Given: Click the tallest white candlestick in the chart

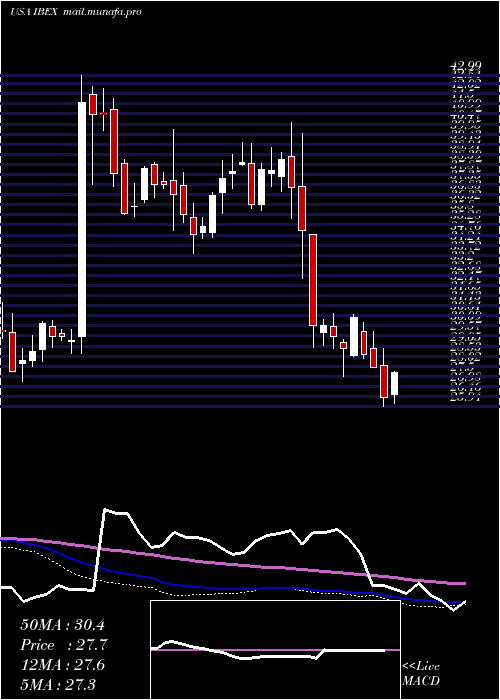Looking at the screenshot, I should (82, 219).
